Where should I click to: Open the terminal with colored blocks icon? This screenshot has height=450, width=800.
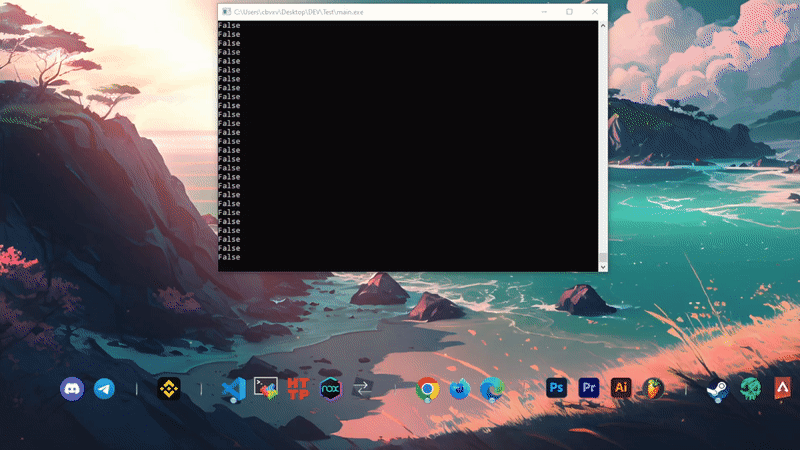[266, 388]
